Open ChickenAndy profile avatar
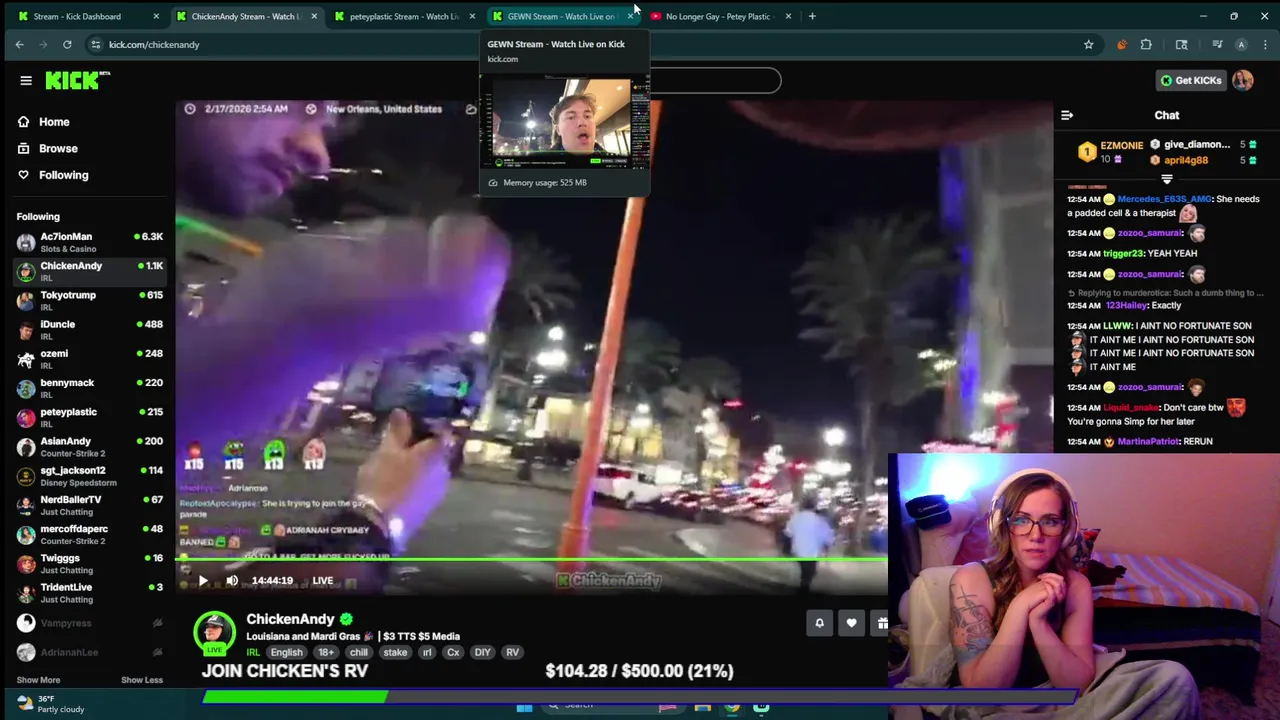The image size is (1280, 720). point(214,632)
